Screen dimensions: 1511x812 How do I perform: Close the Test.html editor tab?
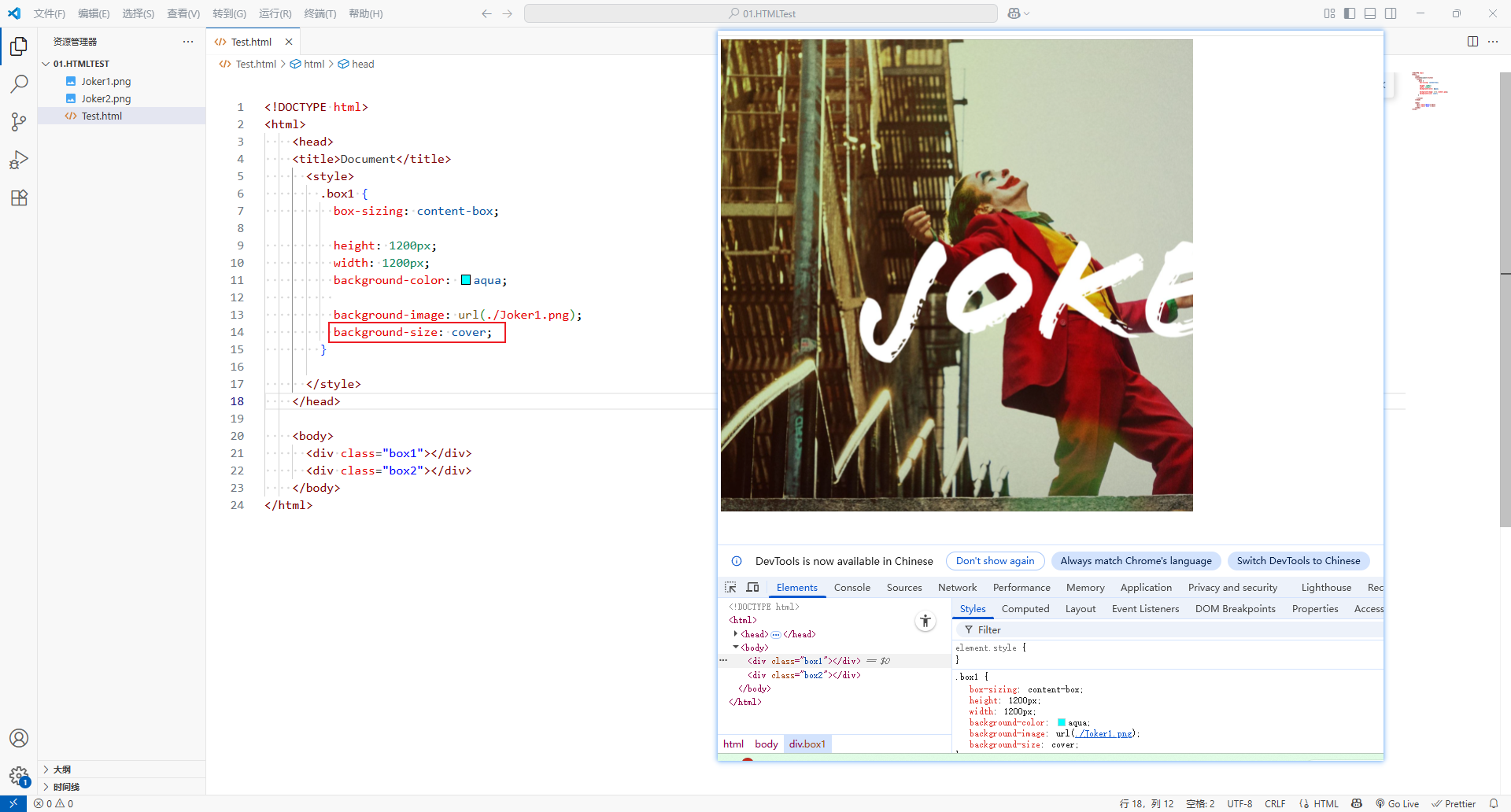[x=289, y=42]
